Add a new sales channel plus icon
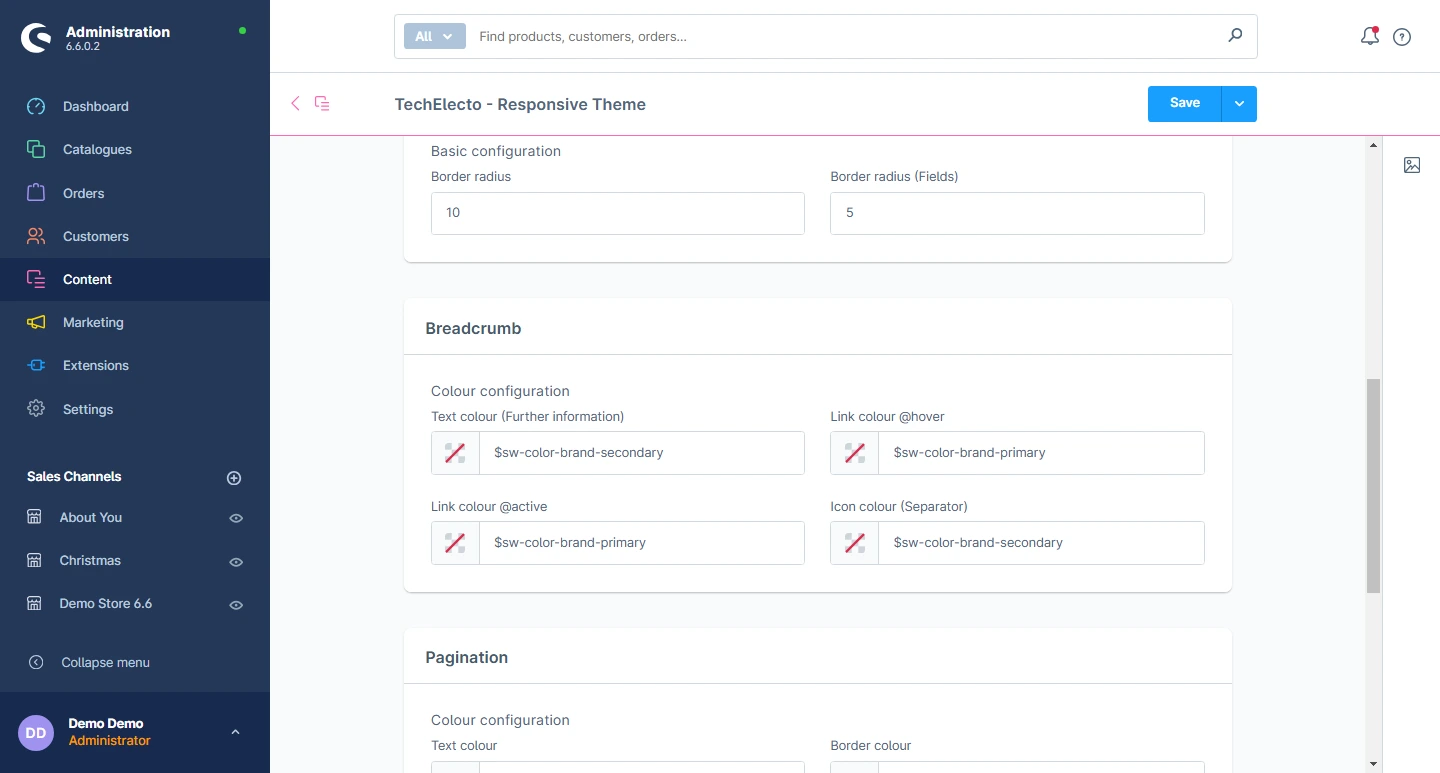Screen dimensions: 1440x773 click(234, 478)
